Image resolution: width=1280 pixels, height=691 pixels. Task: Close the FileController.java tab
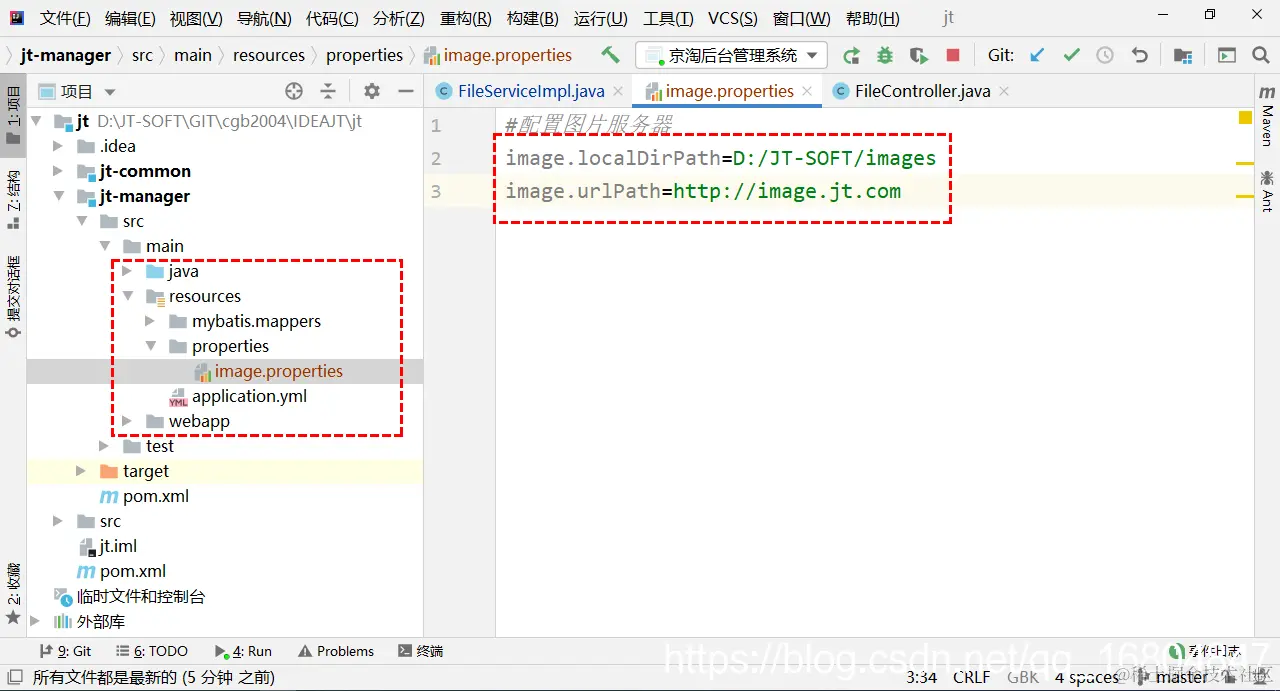[1004, 91]
